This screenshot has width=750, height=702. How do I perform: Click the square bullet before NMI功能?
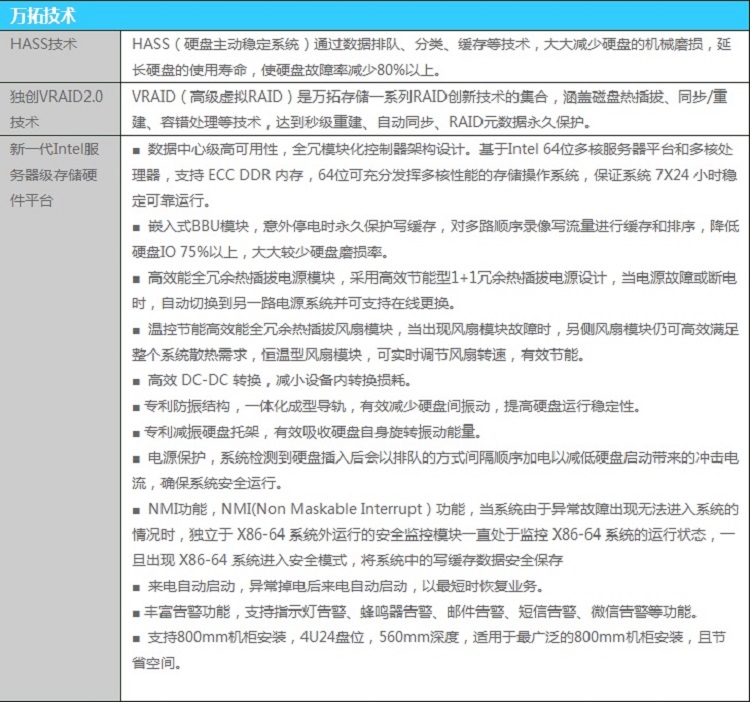137,510
